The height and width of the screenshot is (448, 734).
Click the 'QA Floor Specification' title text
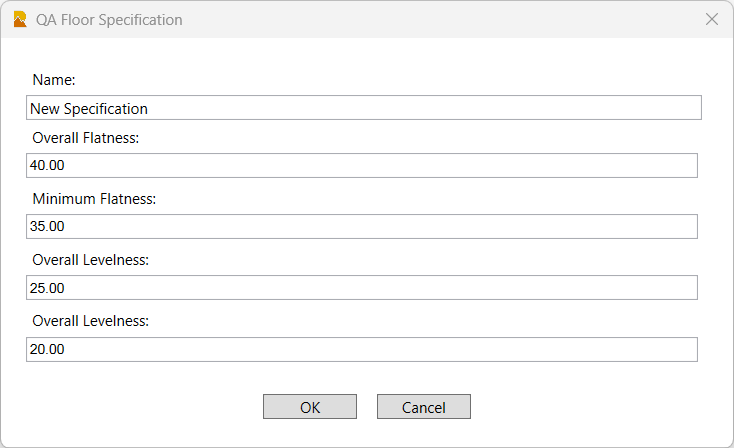point(109,20)
